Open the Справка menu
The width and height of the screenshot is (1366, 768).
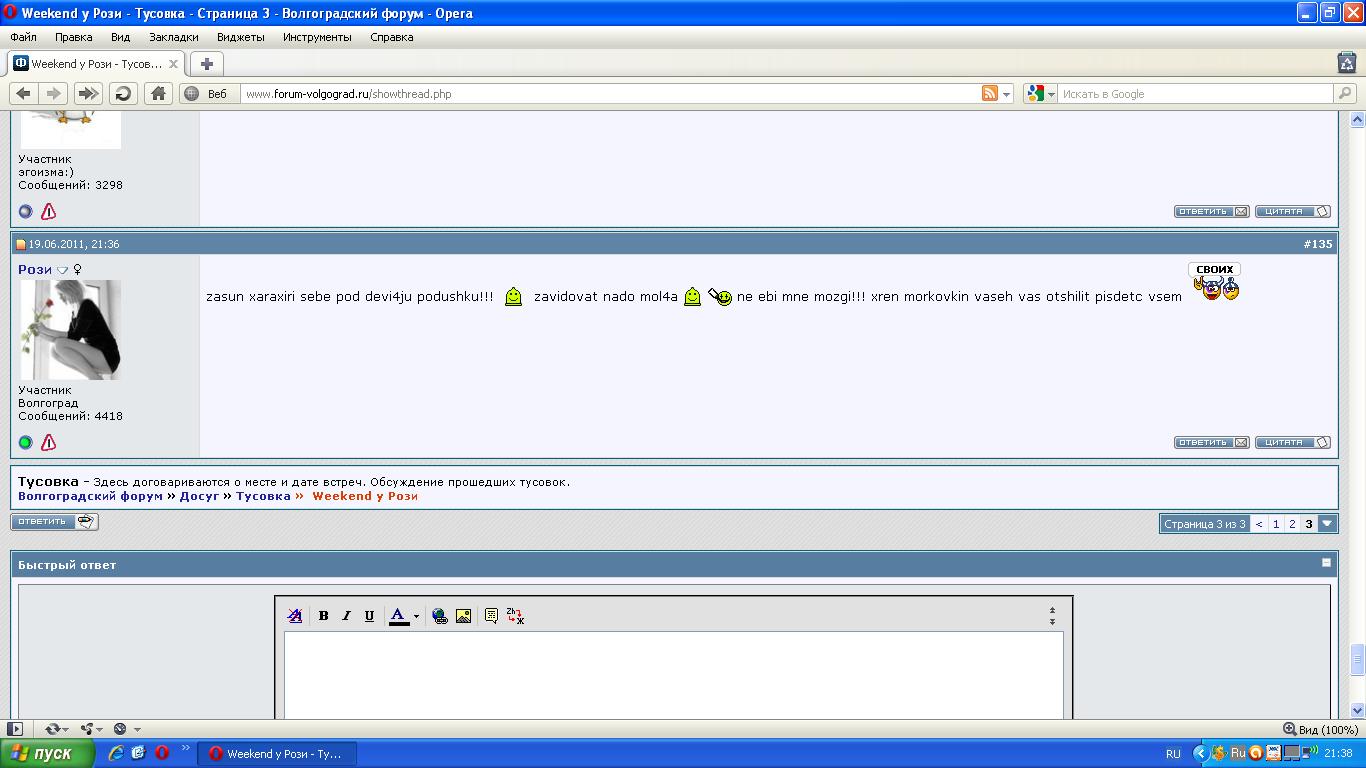pos(391,37)
